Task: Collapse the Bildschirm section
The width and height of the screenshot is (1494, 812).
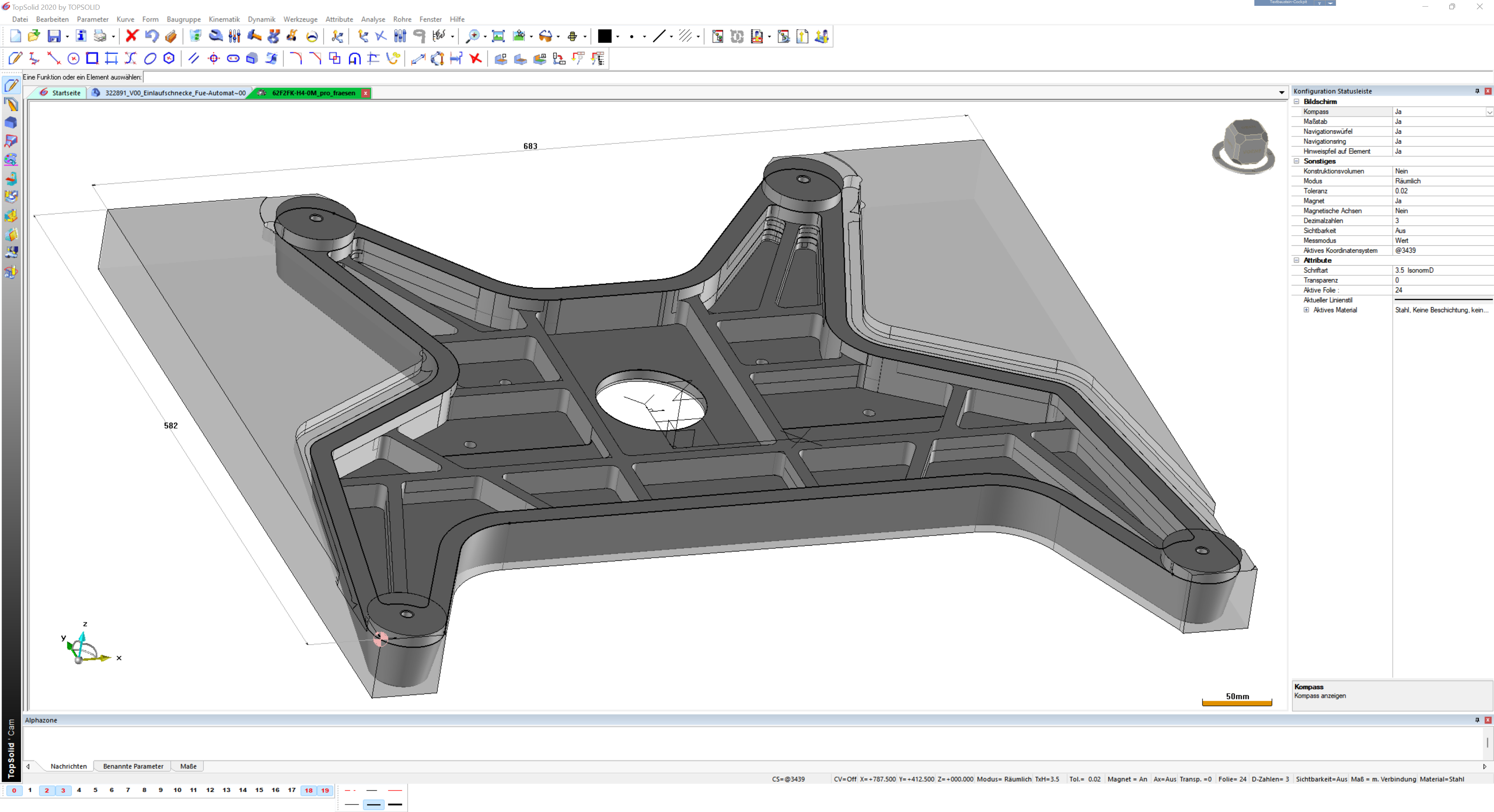Action: pos(1297,101)
